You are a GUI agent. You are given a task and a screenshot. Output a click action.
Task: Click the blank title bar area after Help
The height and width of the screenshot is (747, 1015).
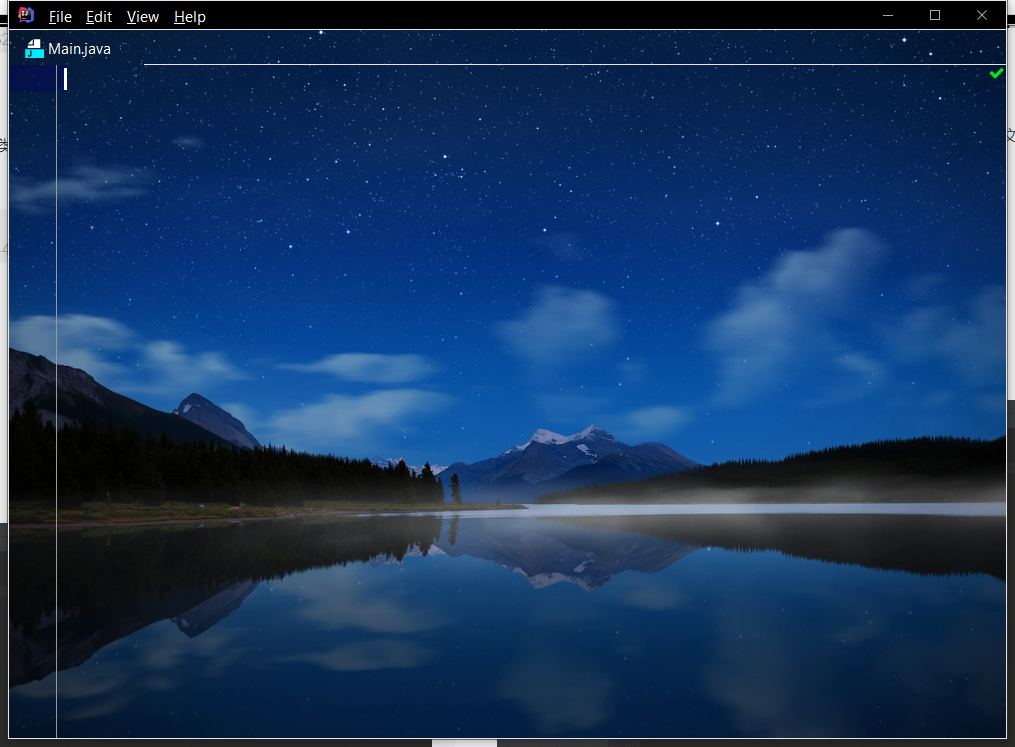click(x=540, y=15)
